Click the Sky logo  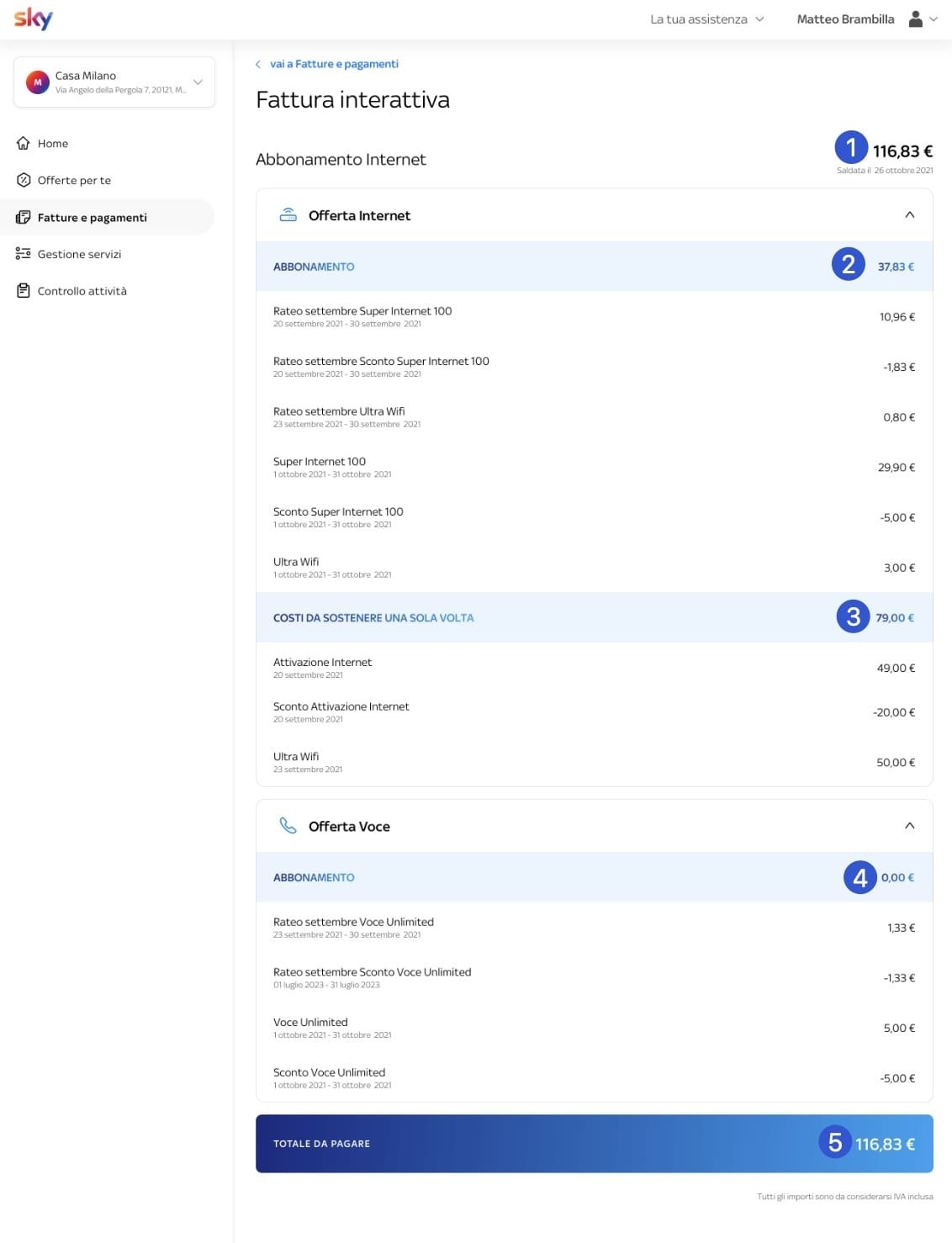34,19
